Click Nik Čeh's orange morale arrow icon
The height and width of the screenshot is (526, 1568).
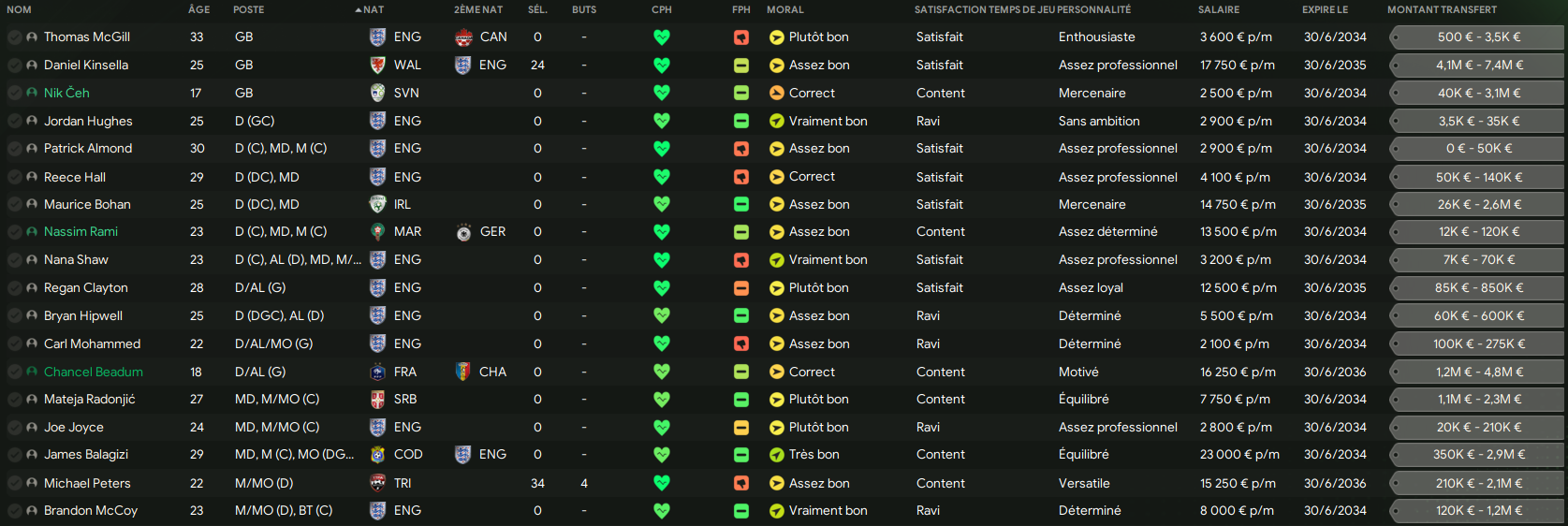pos(776,94)
